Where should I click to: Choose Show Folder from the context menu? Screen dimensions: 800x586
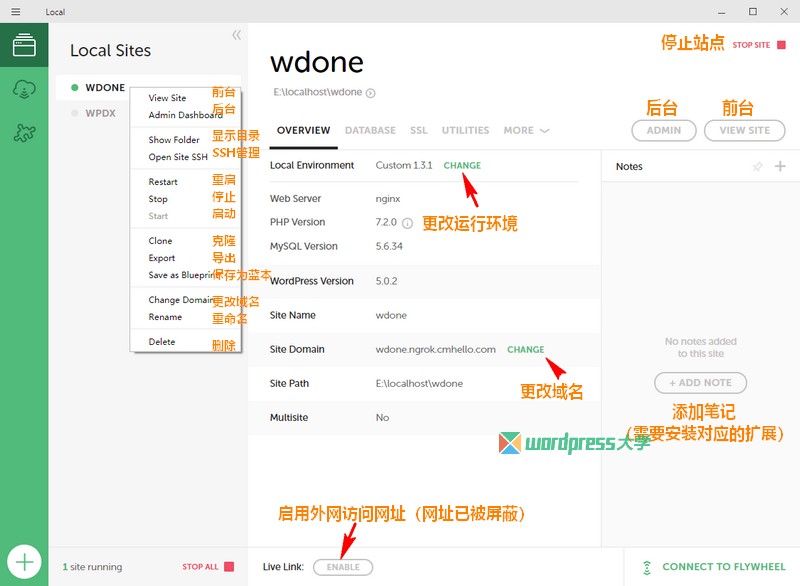tap(173, 140)
